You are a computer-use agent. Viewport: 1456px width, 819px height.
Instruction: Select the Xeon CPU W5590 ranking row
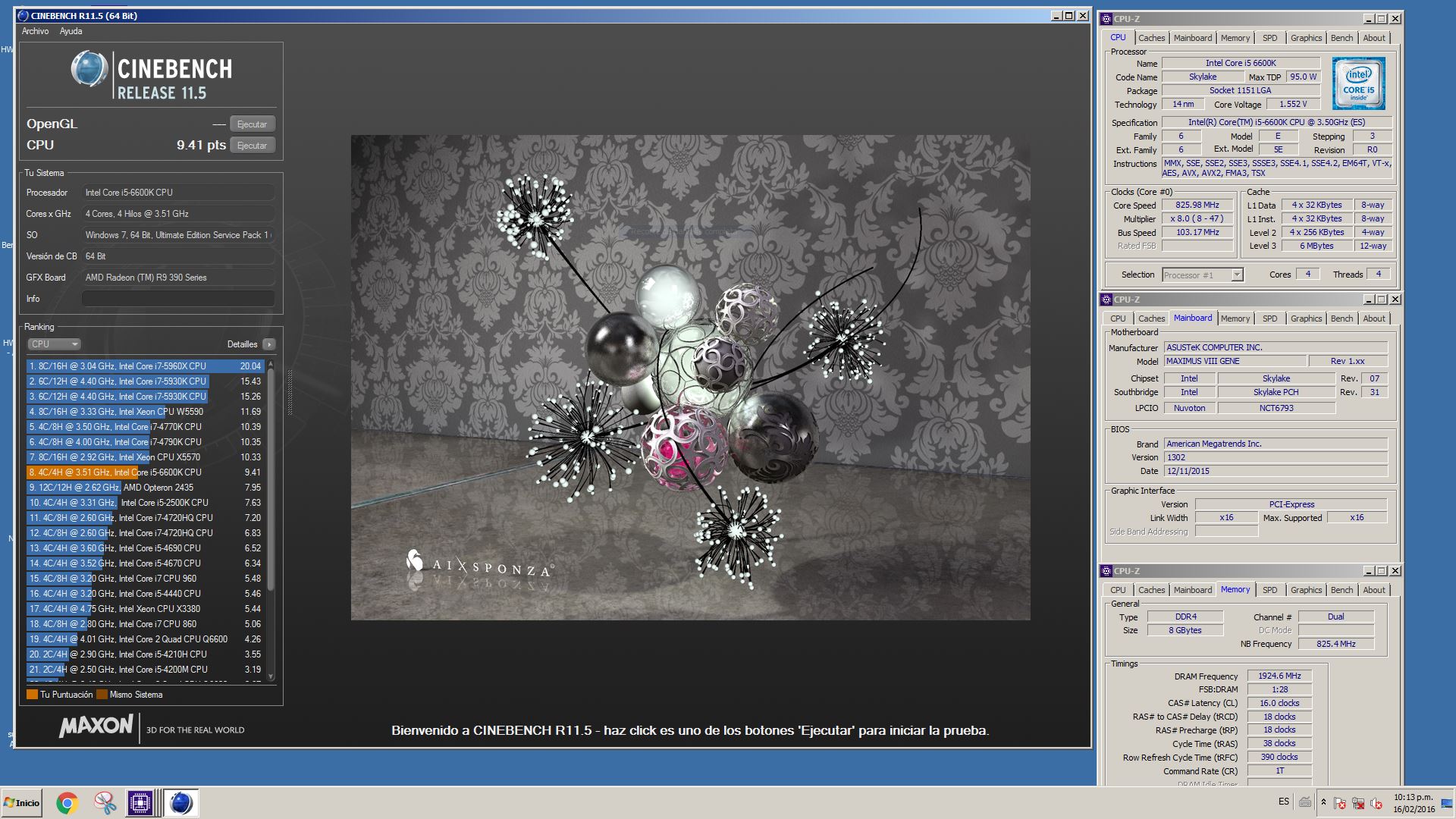coord(145,412)
